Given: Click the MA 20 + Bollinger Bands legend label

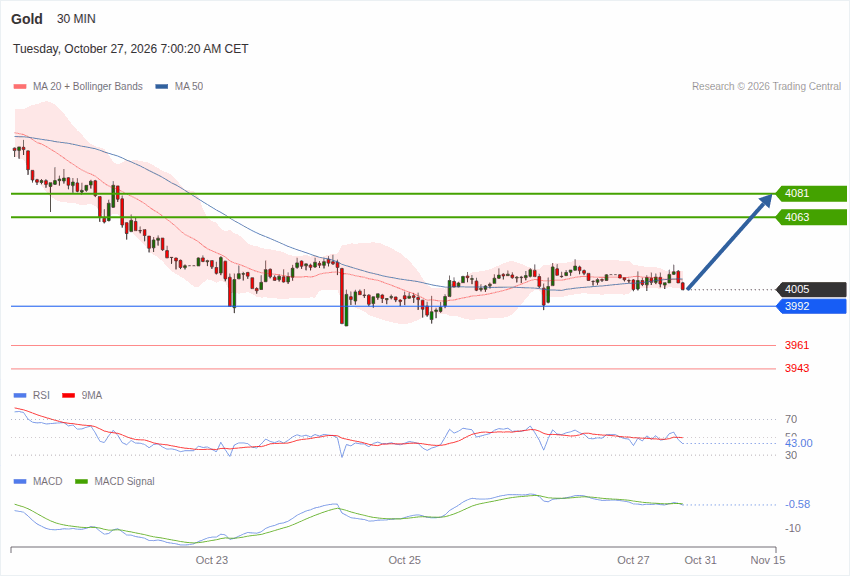Looking at the screenshot, I should 88,87.
